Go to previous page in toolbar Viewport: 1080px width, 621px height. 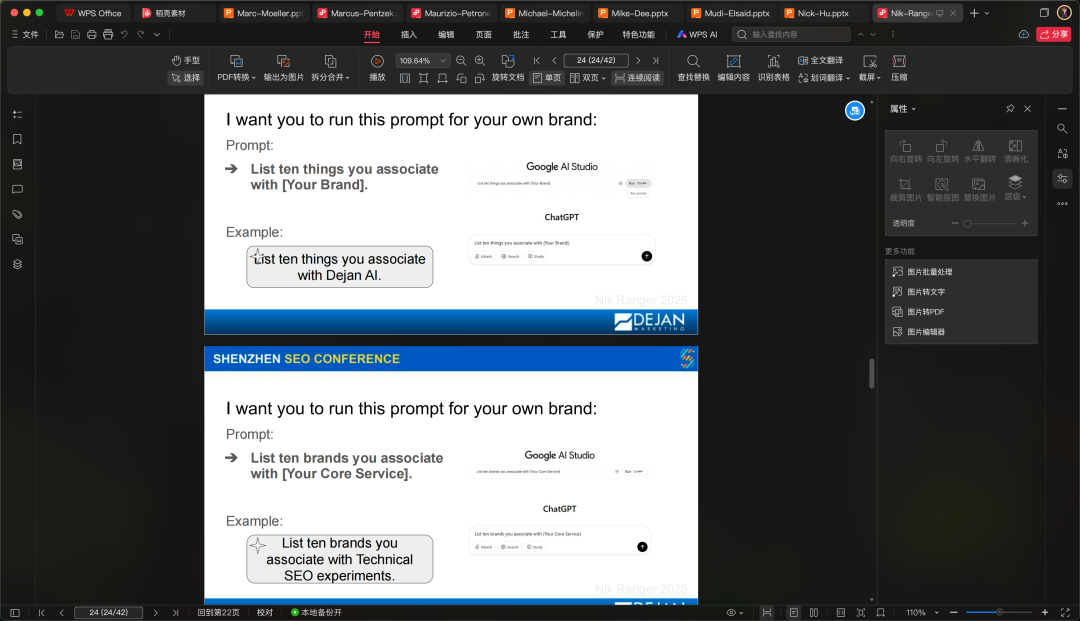point(554,61)
